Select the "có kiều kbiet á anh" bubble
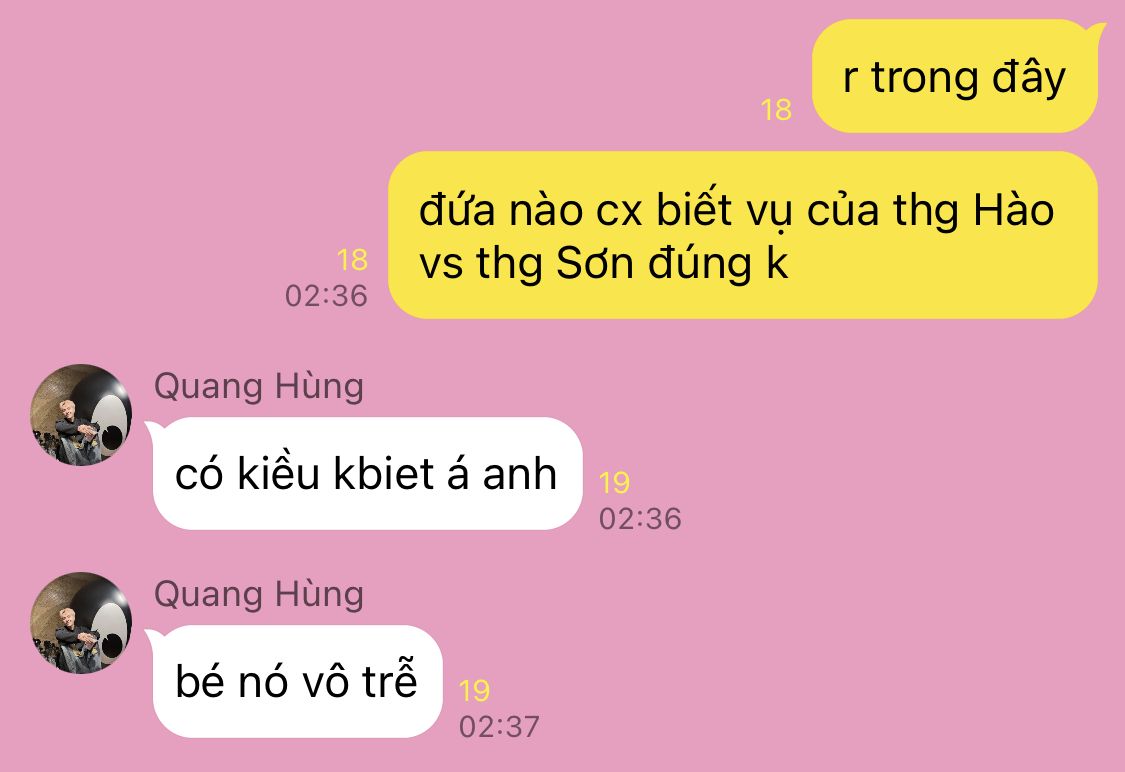The width and height of the screenshot is (1125, 772). 367,474
